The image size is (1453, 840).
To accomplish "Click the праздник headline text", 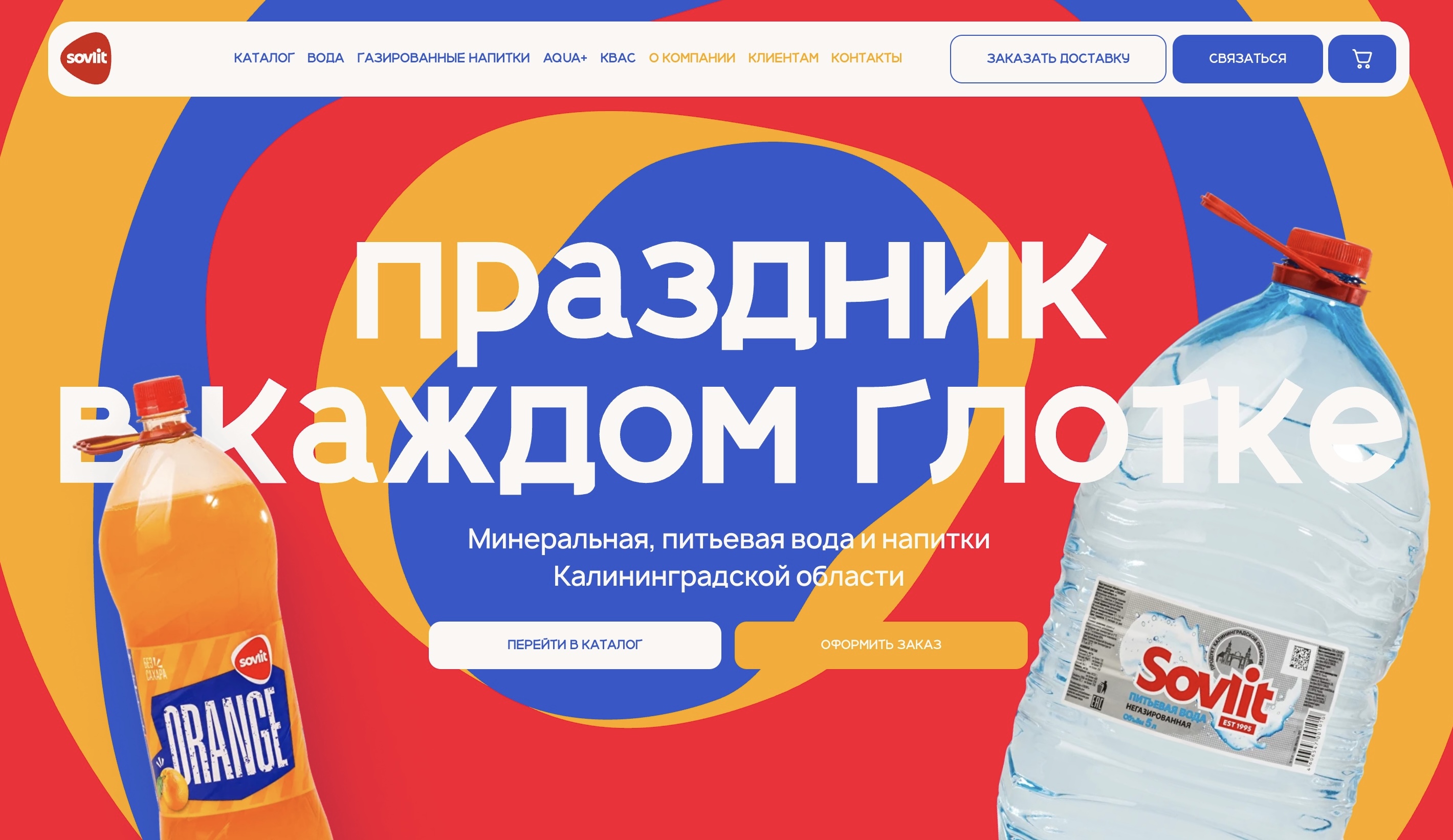I will pyautogui.click(x=730, y=294).
